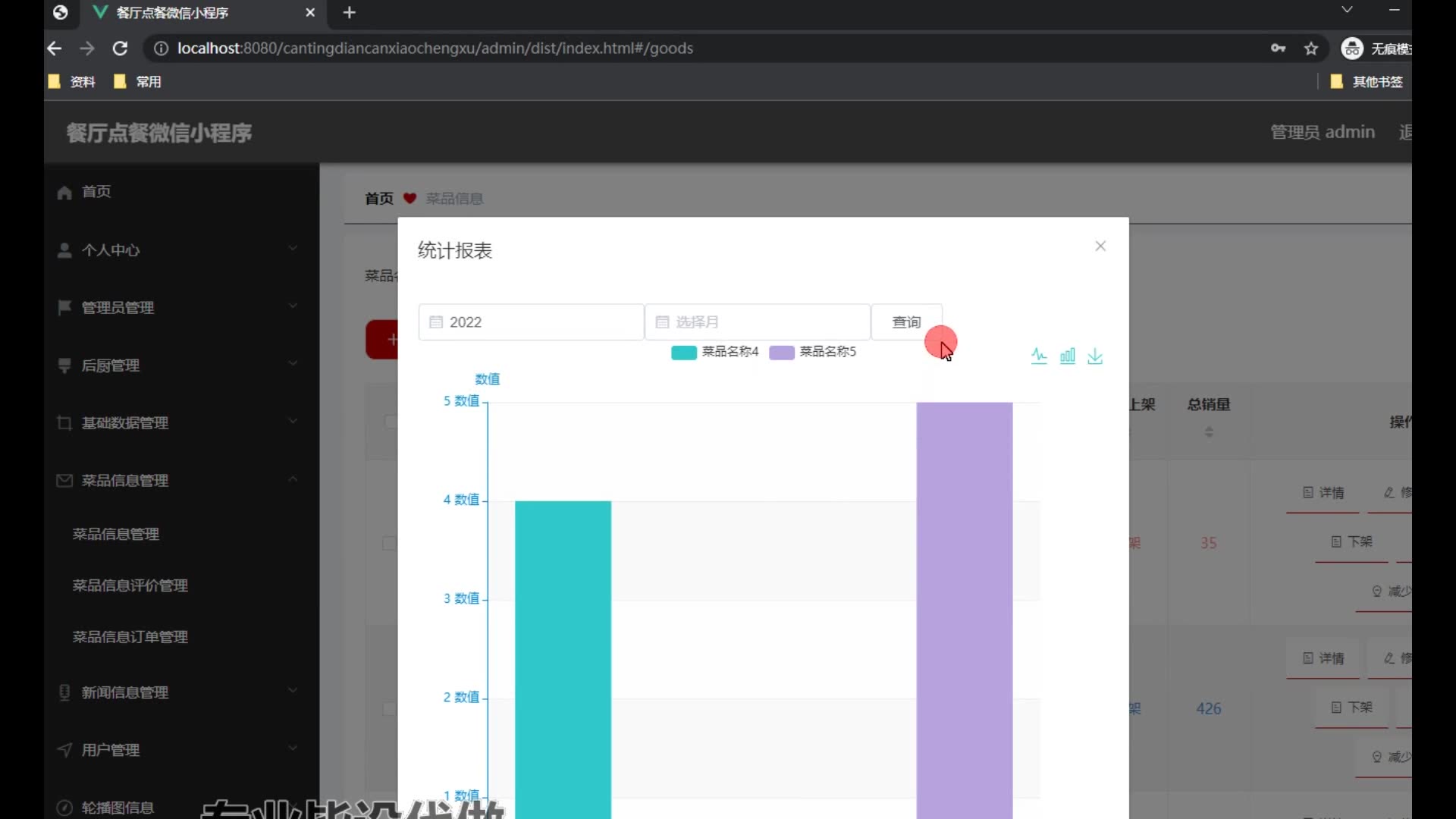Close the 餐厅点餐微信小程序 browser tab

tap(310, 13)
